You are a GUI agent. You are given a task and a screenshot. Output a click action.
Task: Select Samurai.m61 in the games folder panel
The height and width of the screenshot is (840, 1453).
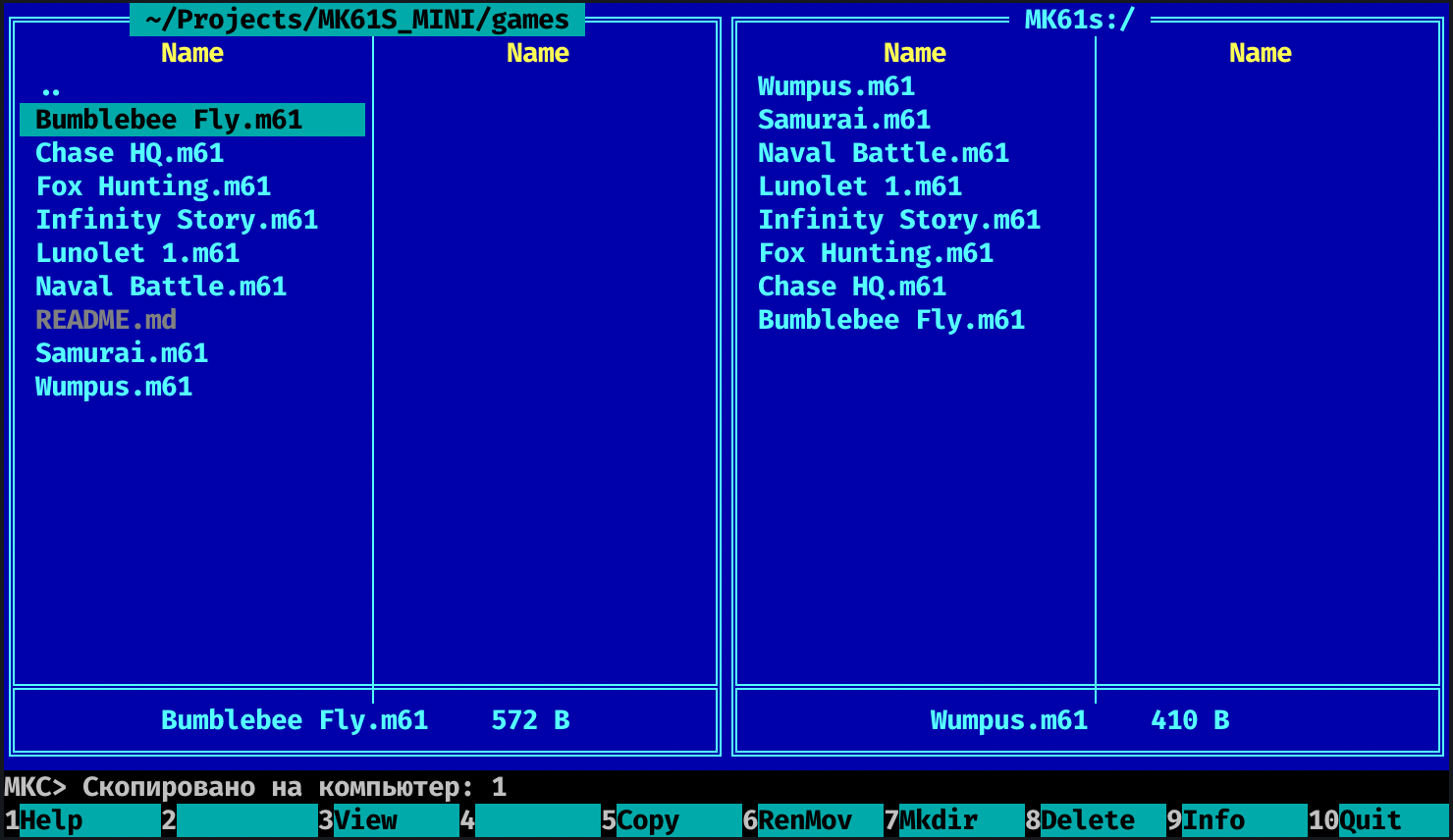tap(192, 353)
